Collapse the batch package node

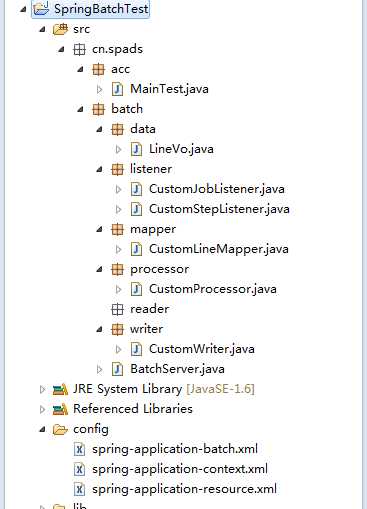(x=80, y=110)
